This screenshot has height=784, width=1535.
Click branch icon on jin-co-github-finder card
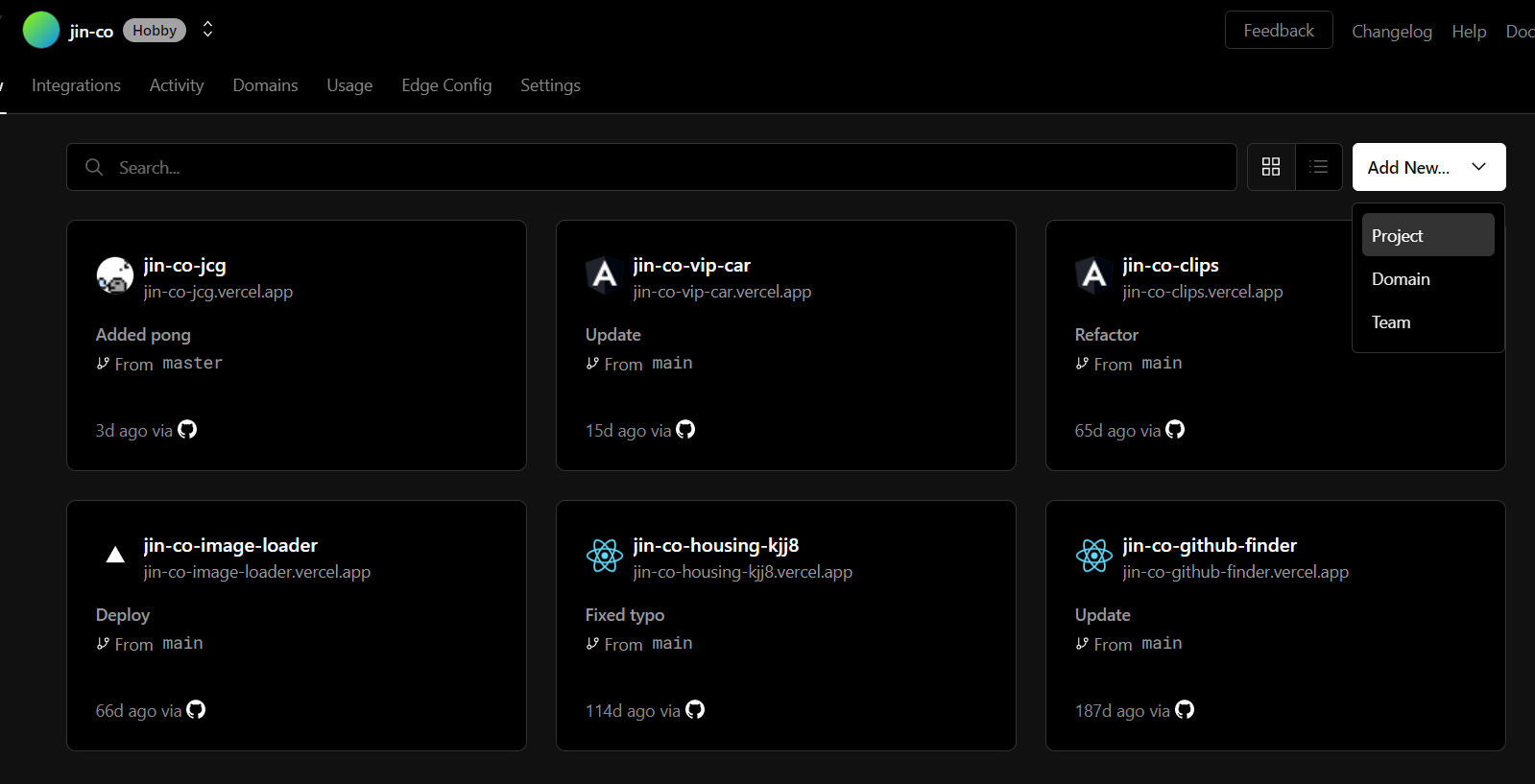tap(1082, 644)
